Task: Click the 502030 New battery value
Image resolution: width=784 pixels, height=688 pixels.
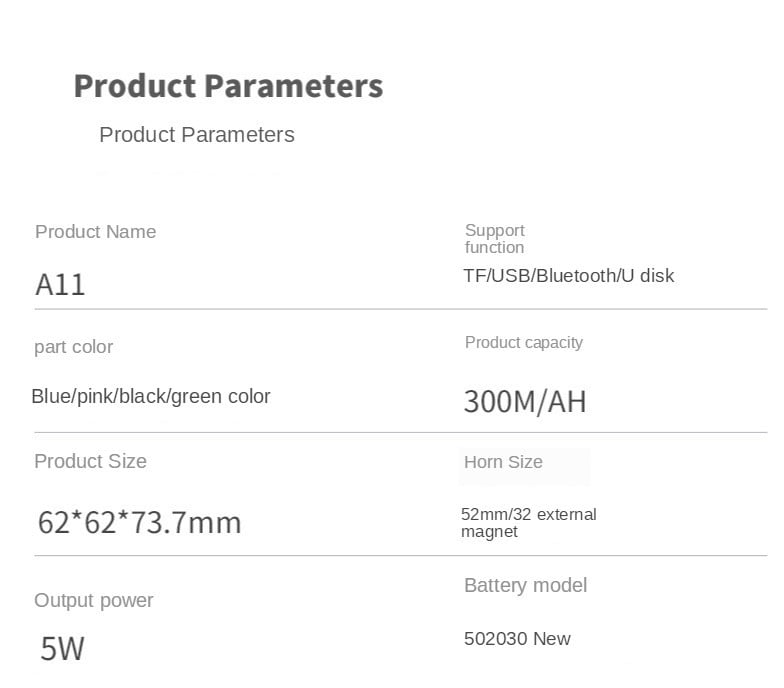Action: click(517, 639)
